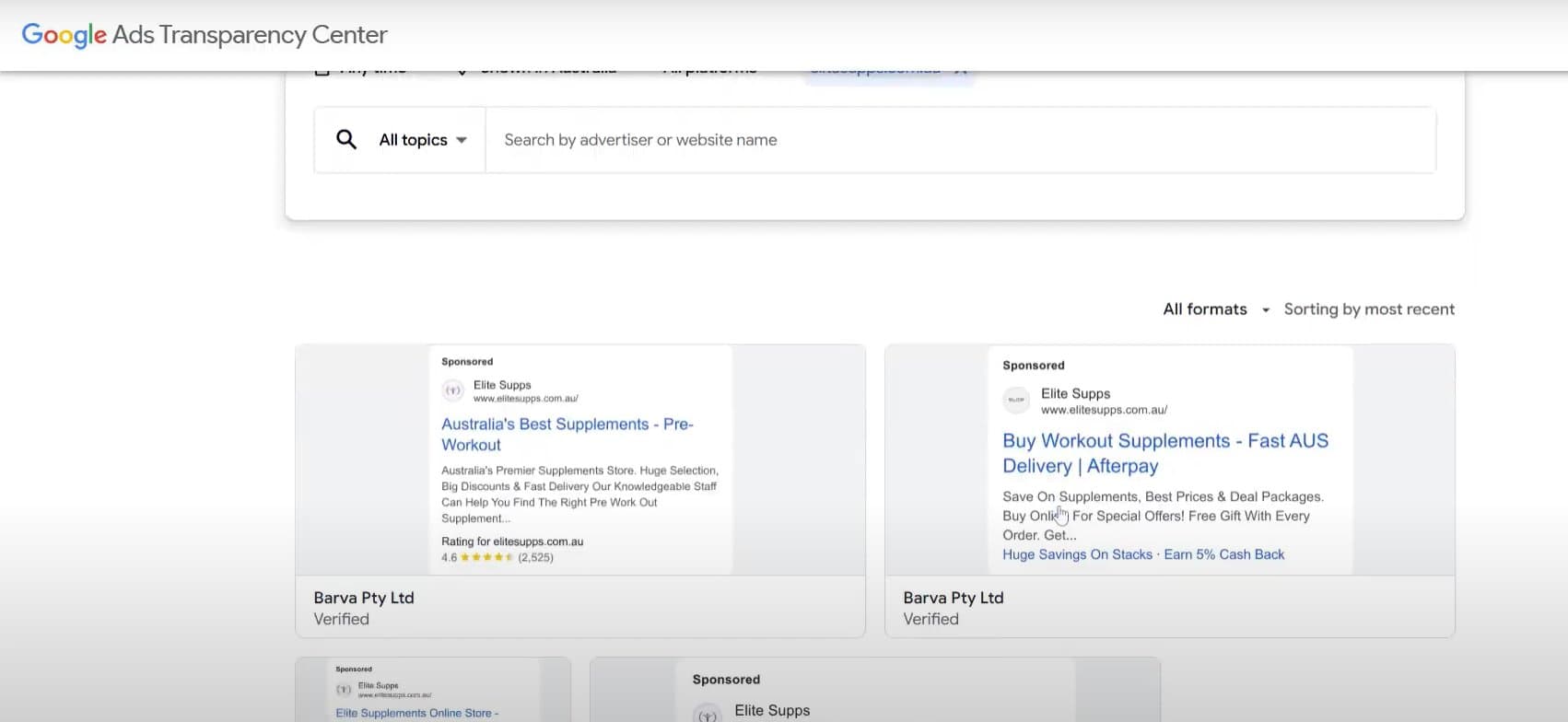1568x722 pixels.
Task: Click the star rating in Pre-Workout ad
Action: (x=486, y=557)
